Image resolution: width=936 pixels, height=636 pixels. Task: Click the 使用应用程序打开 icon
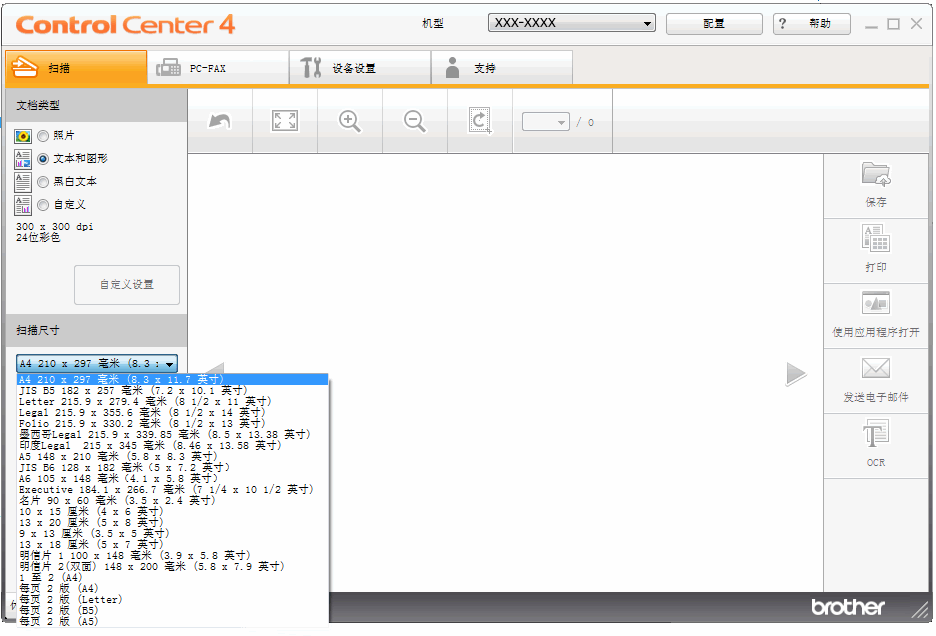point(876,303)
